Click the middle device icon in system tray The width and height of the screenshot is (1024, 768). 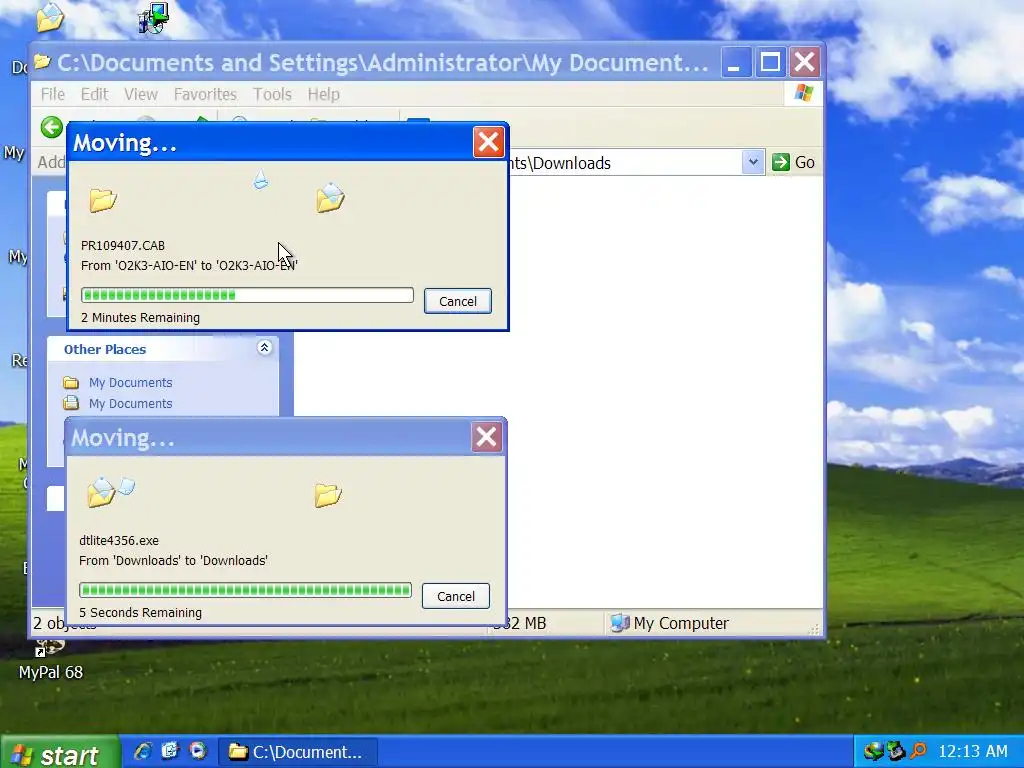pos(895,752)
